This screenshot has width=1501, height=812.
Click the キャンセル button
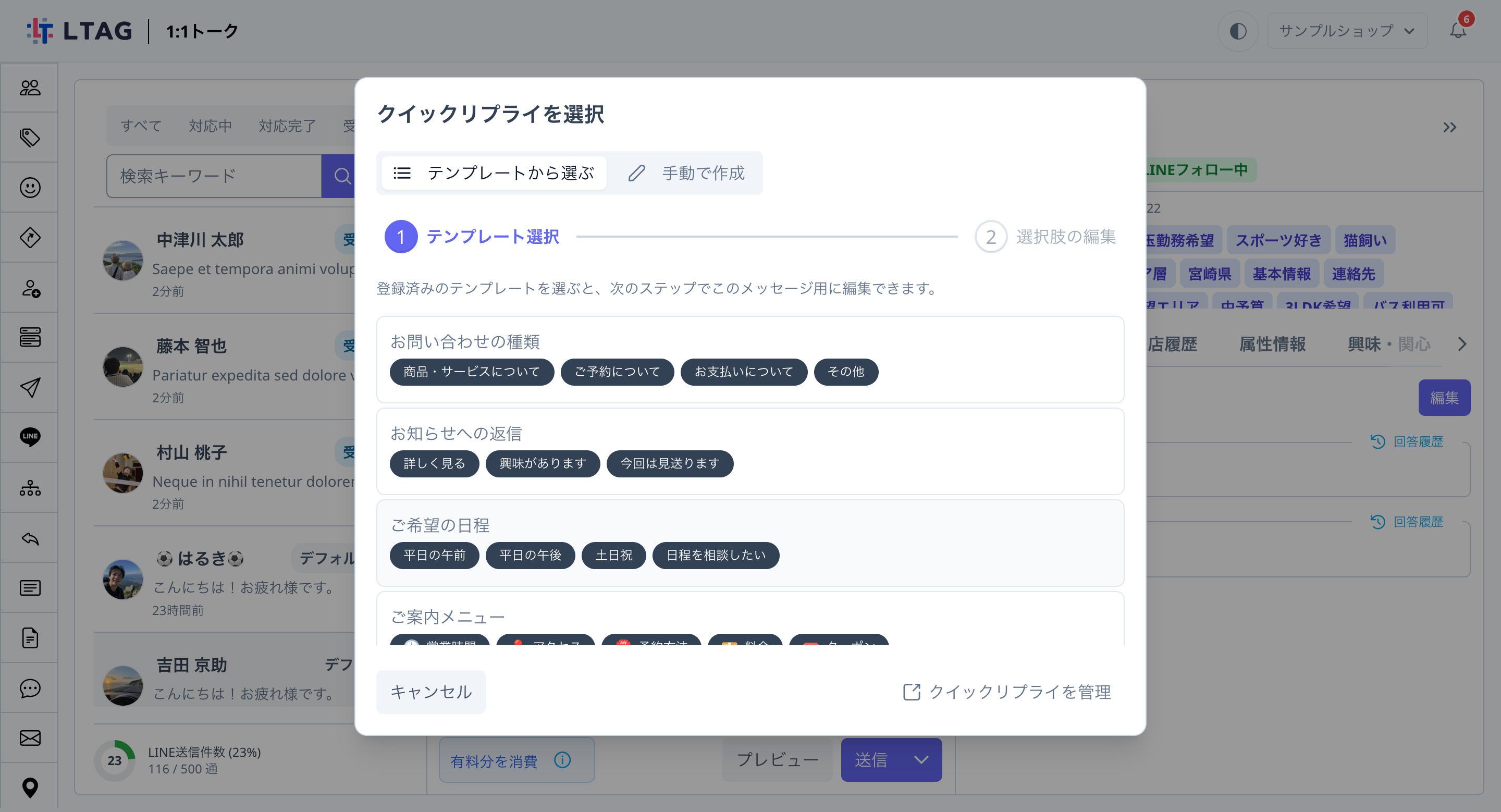pyautogui.click(x=430, y=692)
